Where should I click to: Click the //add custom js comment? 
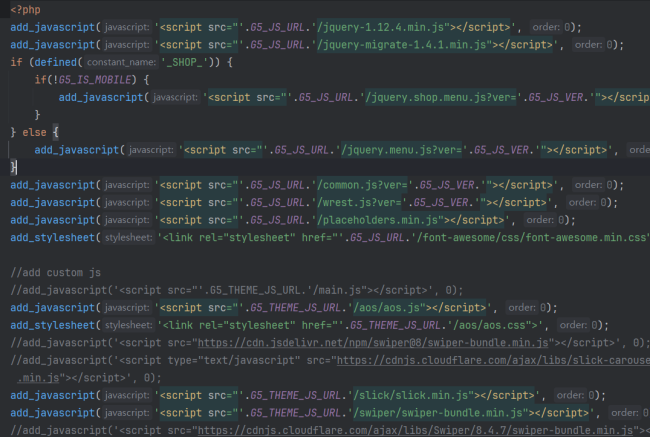coord(56,272)
